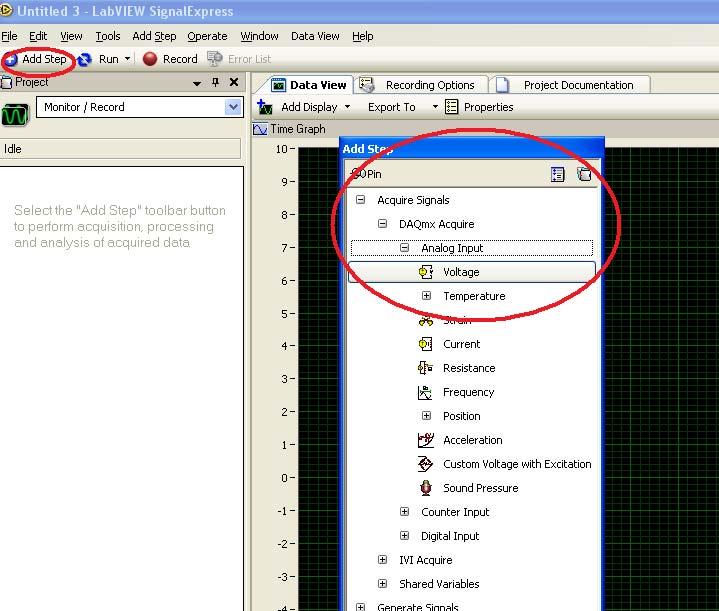This screenshot has width=719, height=611.
Task: Expand the Counter Input node
Action: pyautogui.click(x=404, y=511)
